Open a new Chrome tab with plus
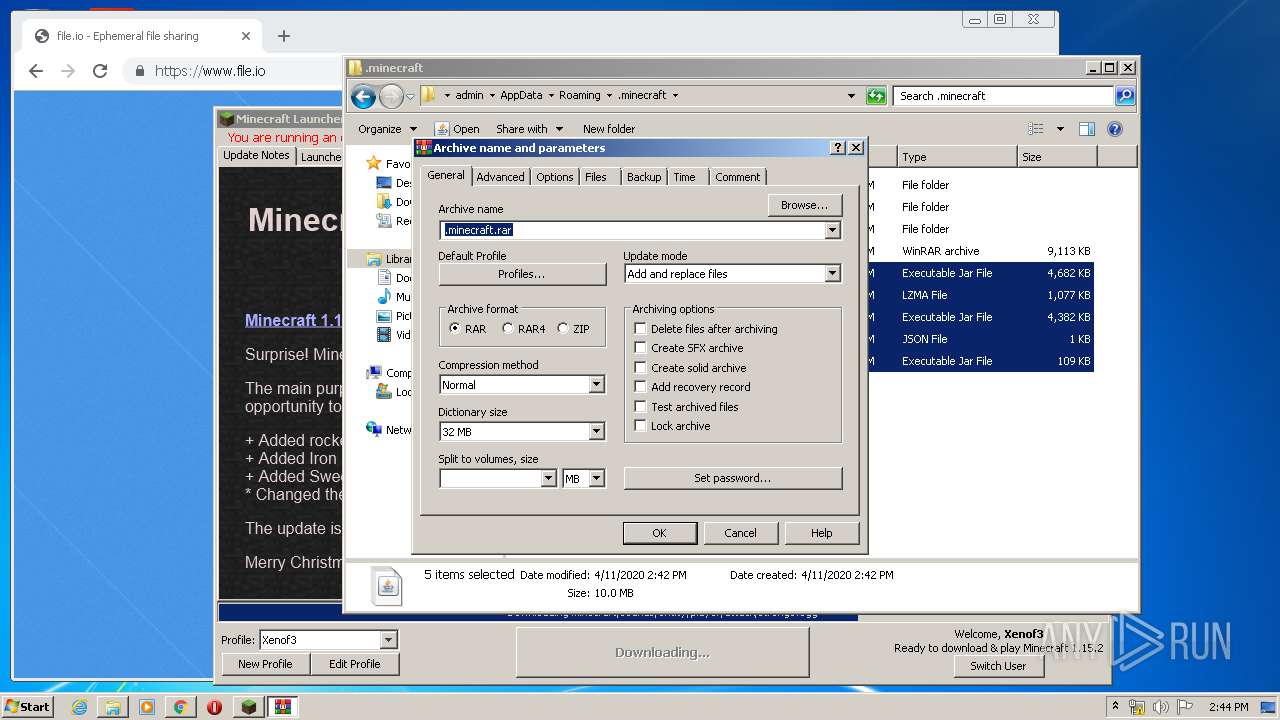This screenshot has height=720, width=1280. (284, 36)
